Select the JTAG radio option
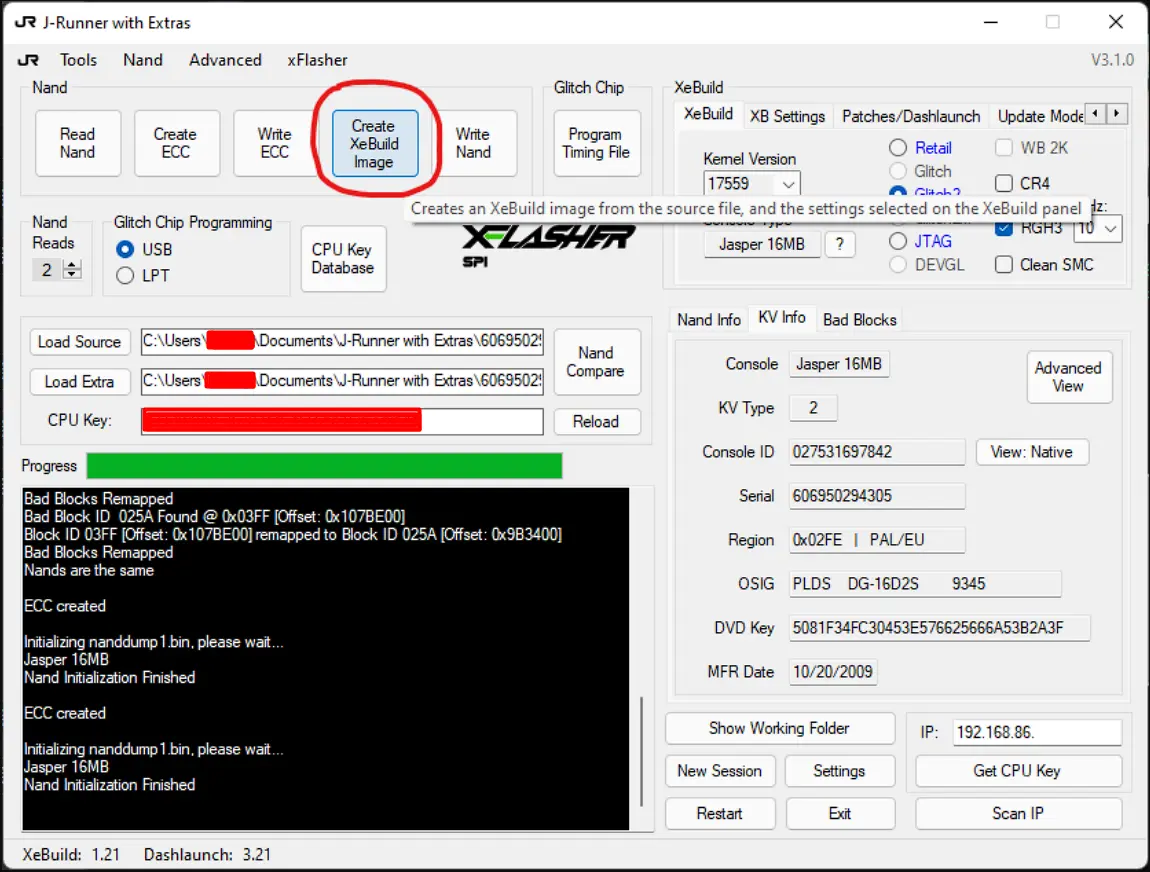 (921, 241)
